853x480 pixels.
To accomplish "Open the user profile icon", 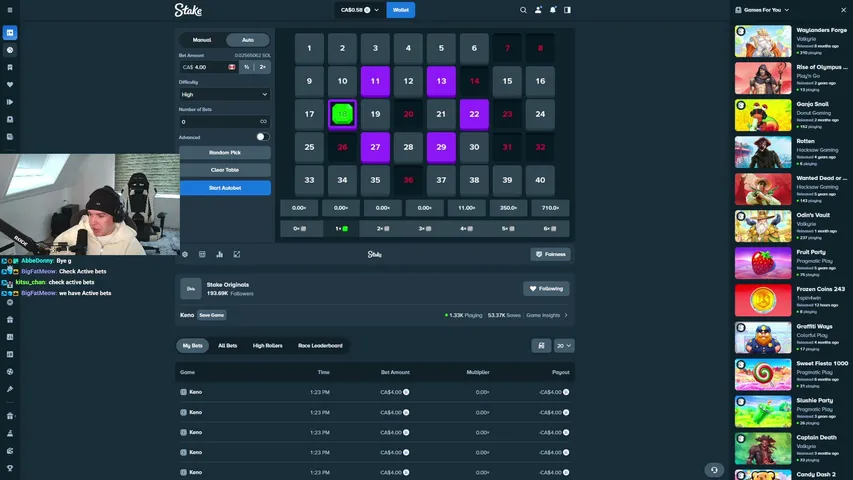I will (x=538, y=10).
